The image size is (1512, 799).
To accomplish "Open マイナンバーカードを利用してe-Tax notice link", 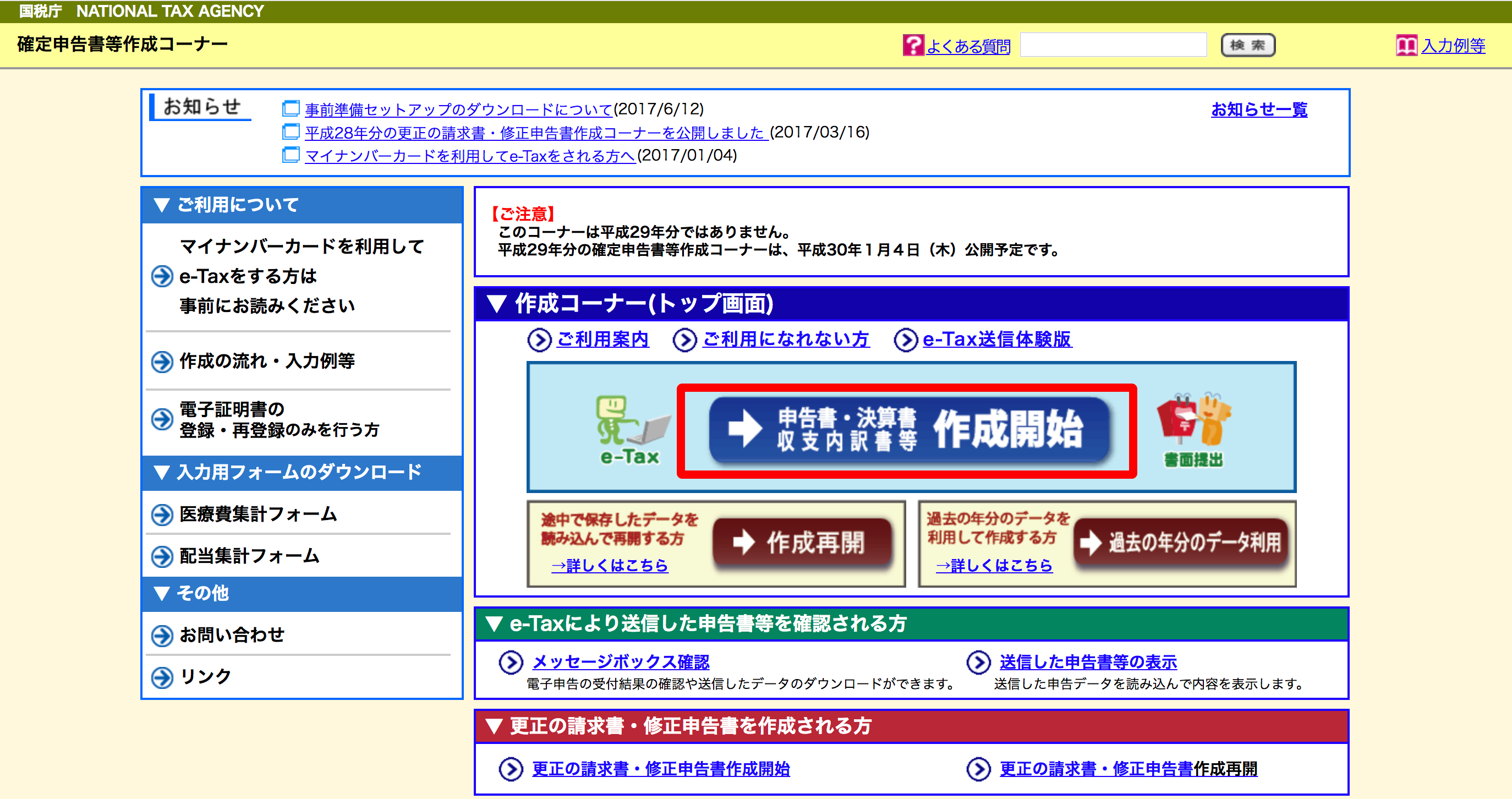I will click(x=470, y=156).
